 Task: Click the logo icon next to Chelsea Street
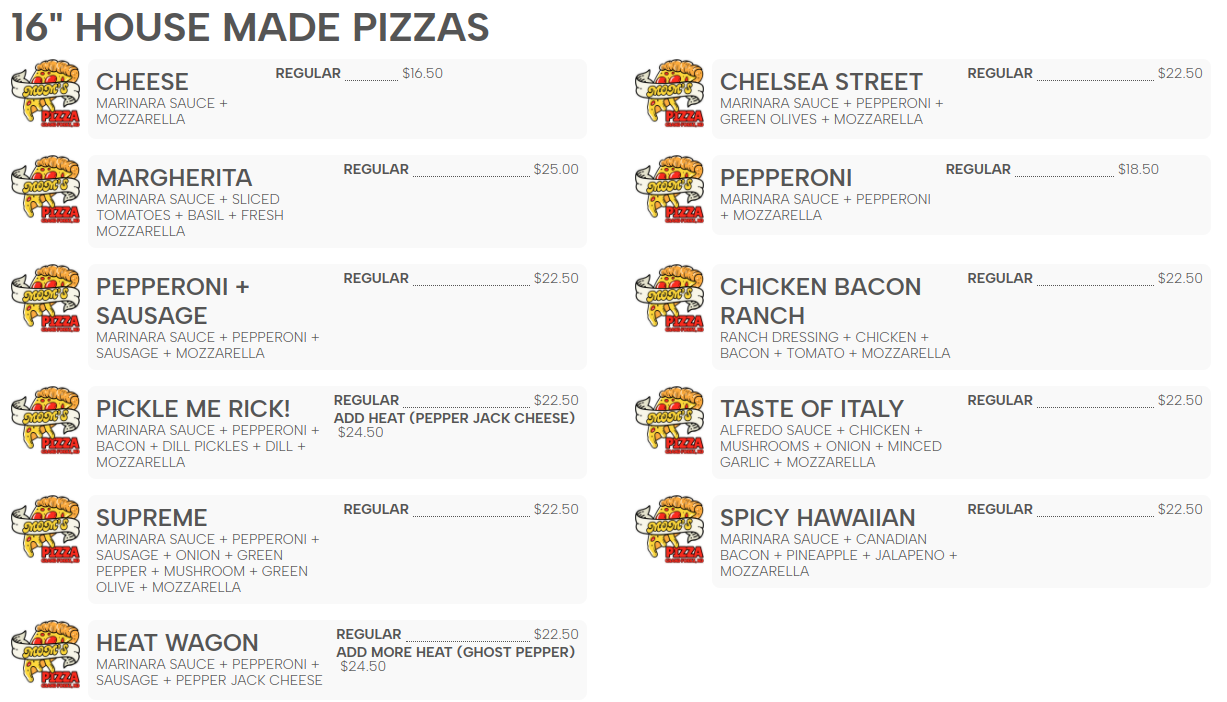[x=670, y=94]
